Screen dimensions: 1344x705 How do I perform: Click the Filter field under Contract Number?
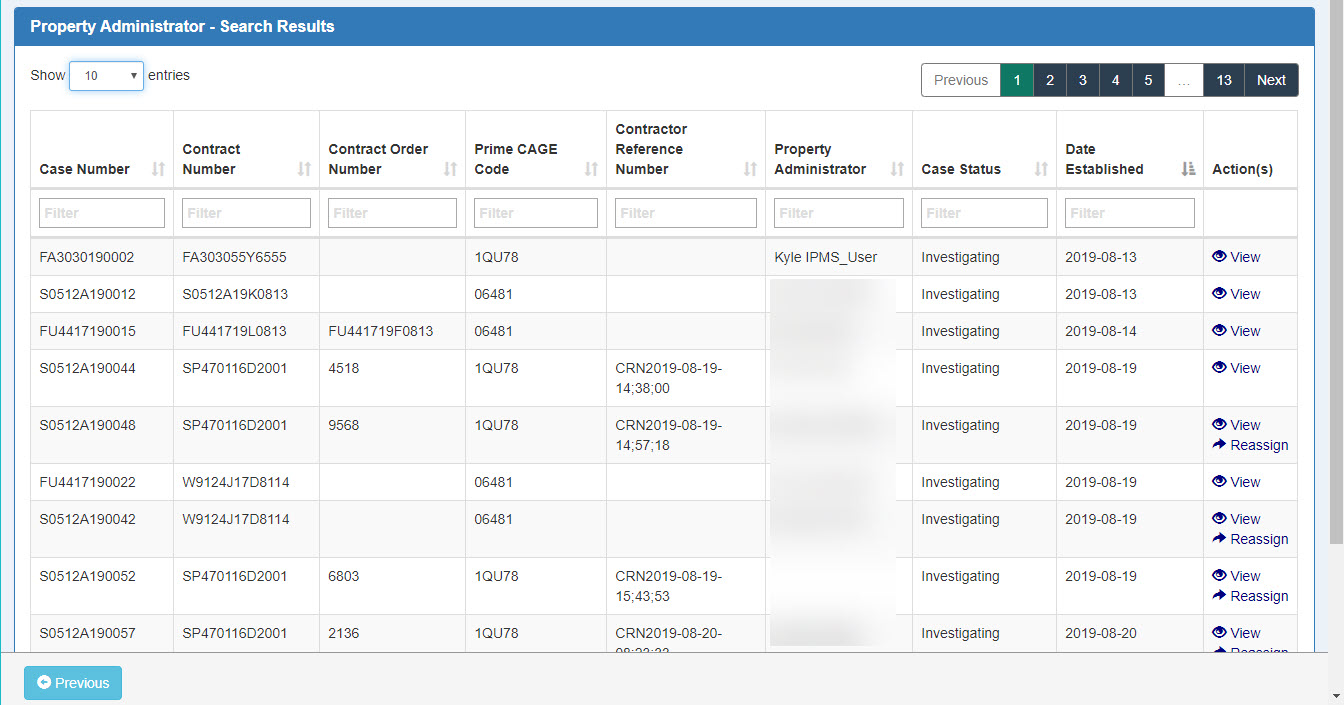(246, 212)
